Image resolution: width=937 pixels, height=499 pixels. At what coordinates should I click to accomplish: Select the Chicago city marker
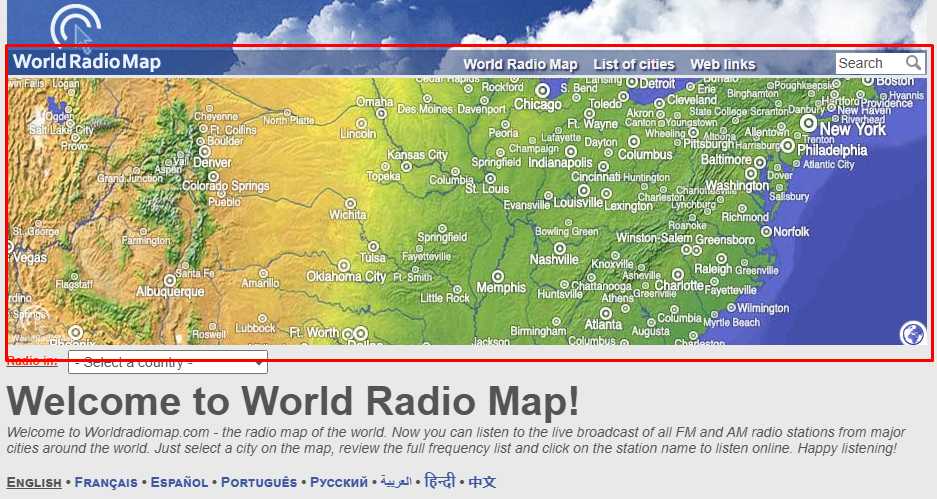[x=543, y=90]
